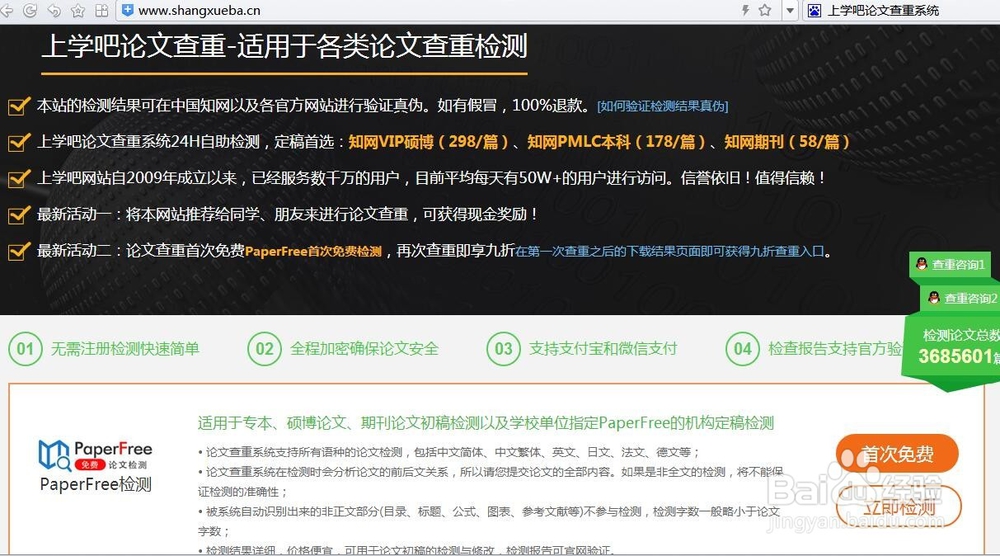Click the PaperFree logo image

click(x=96, y=455)
